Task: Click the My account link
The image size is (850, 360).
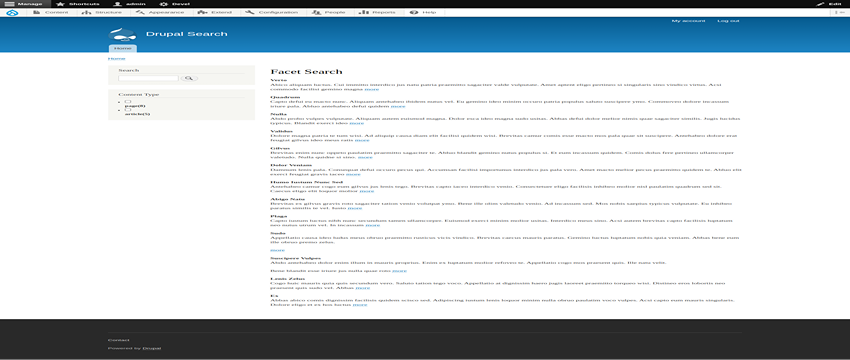Action: point(688,21)
